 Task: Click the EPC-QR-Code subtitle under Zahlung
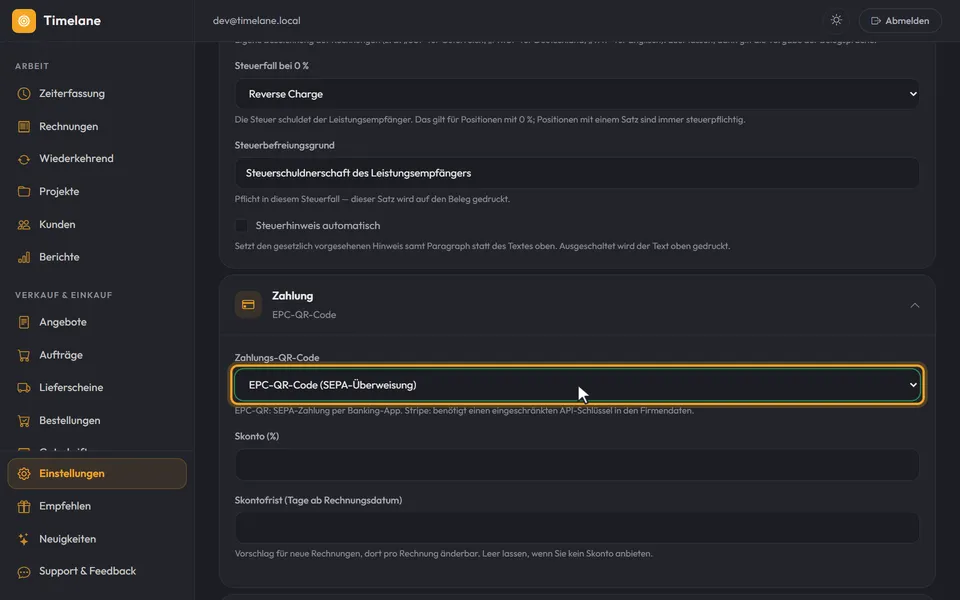coord(304,315)
